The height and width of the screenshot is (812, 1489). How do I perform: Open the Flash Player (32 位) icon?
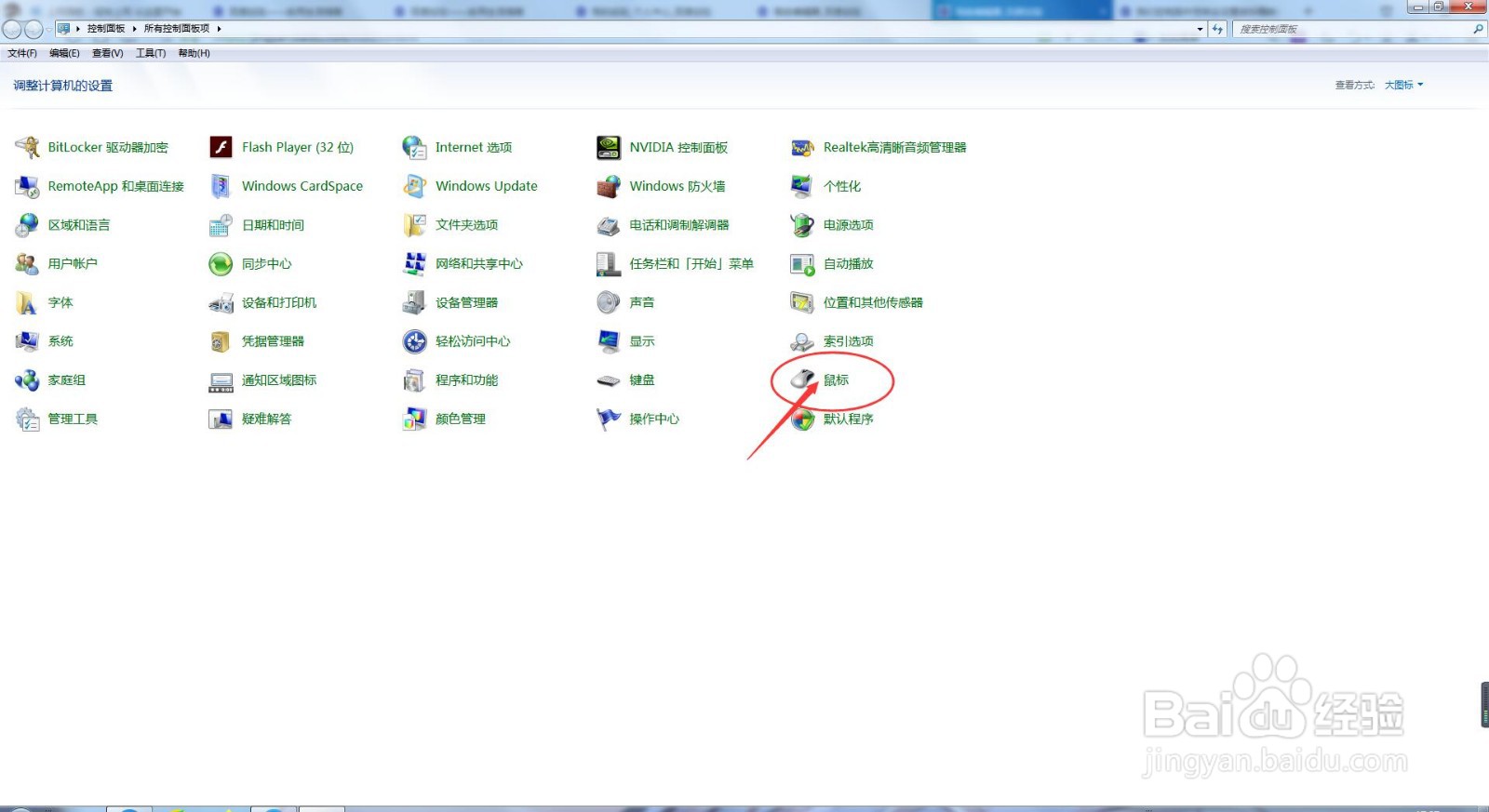221,147
